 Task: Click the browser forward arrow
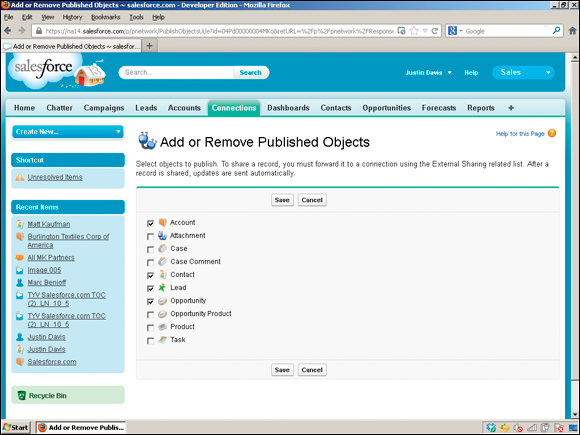(22, 31)
